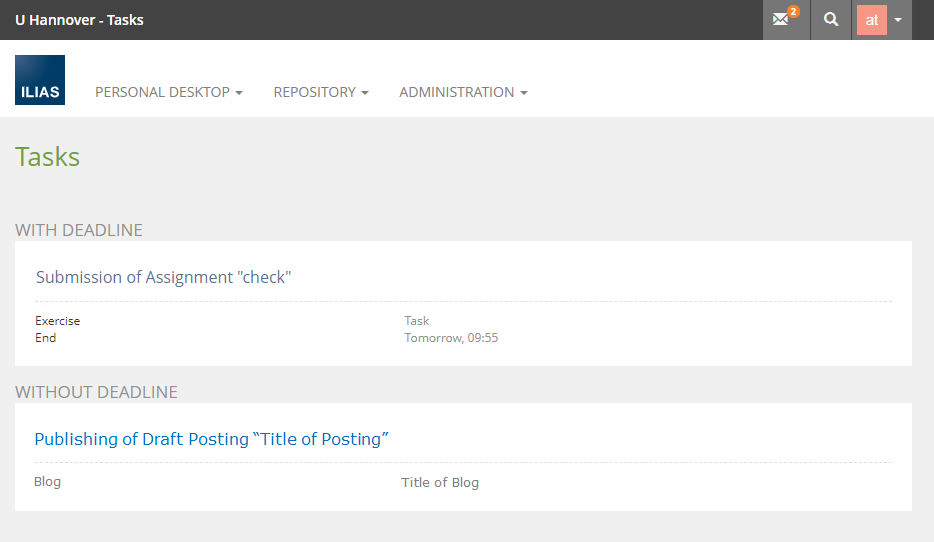Click "U Hannover - Tasks" header title
The width and height of the screenshot is (934, 542).
79,20
